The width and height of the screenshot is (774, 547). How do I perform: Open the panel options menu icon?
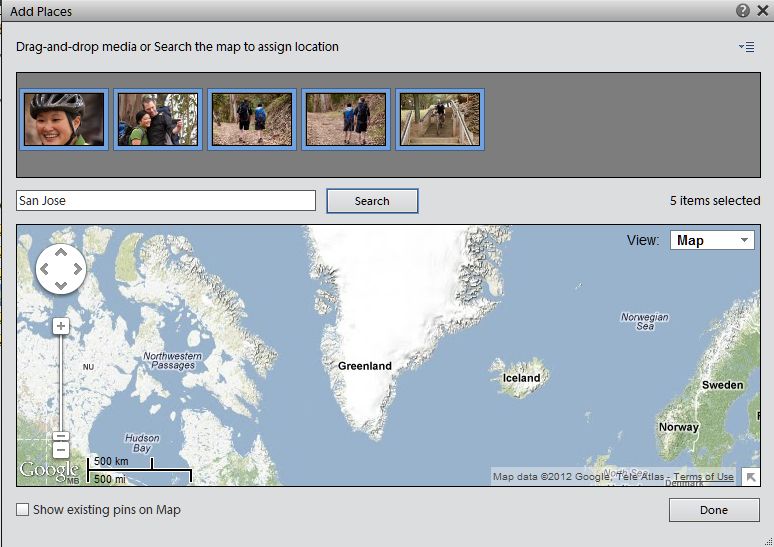(x=746, y=47)
